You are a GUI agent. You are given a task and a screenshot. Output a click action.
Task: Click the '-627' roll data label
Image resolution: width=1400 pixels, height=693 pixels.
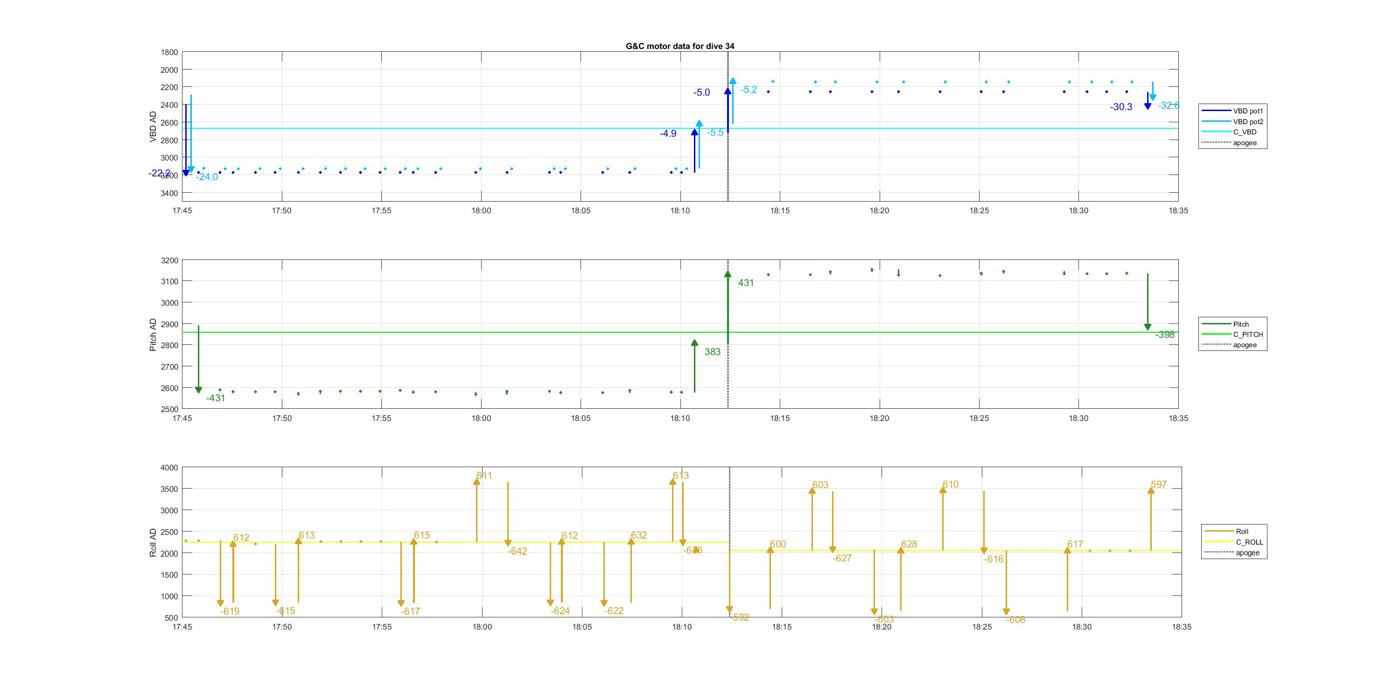click(x=842, y=558)
